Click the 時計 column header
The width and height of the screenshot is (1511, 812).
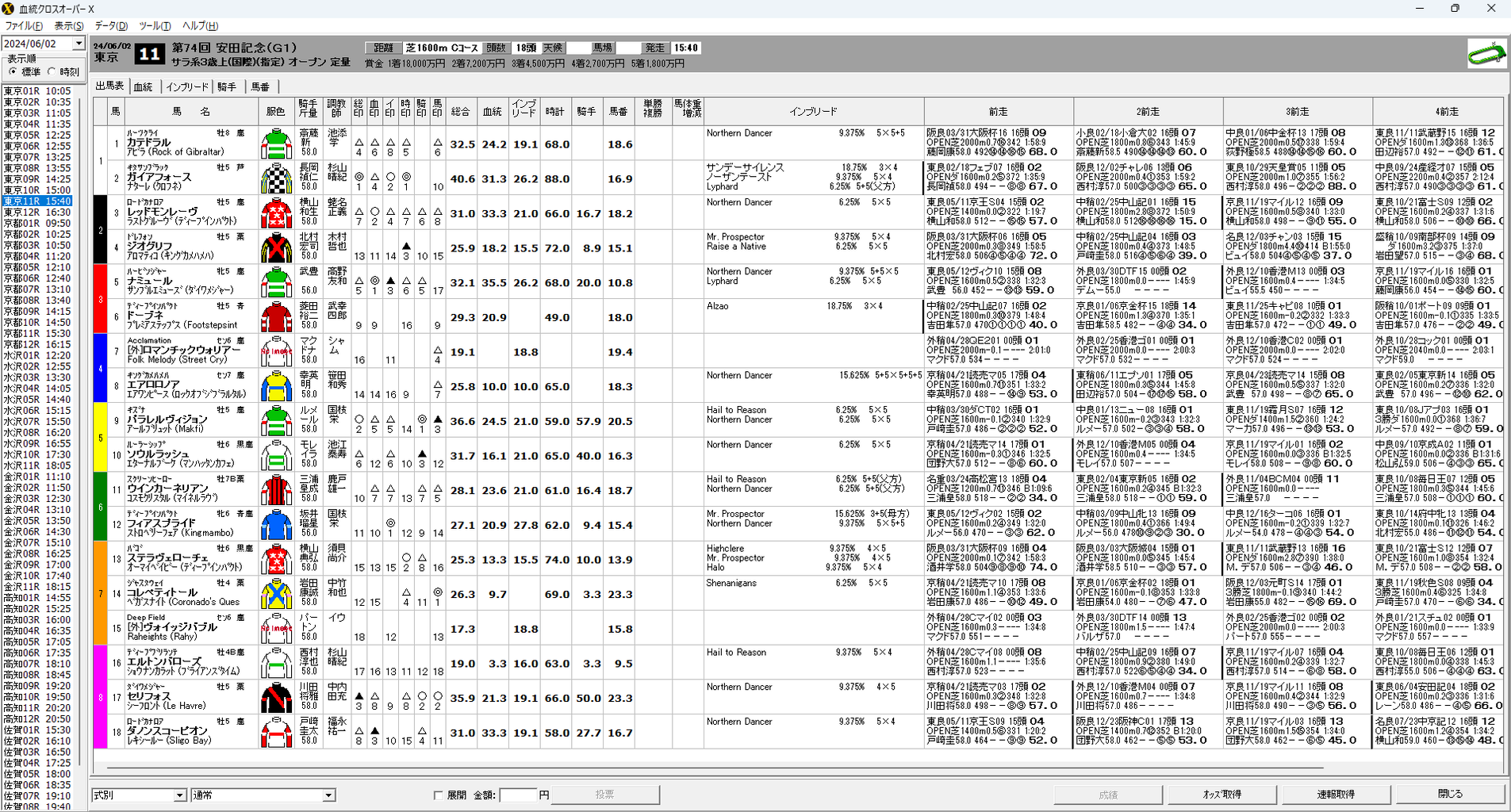click(x=556, y=112)
